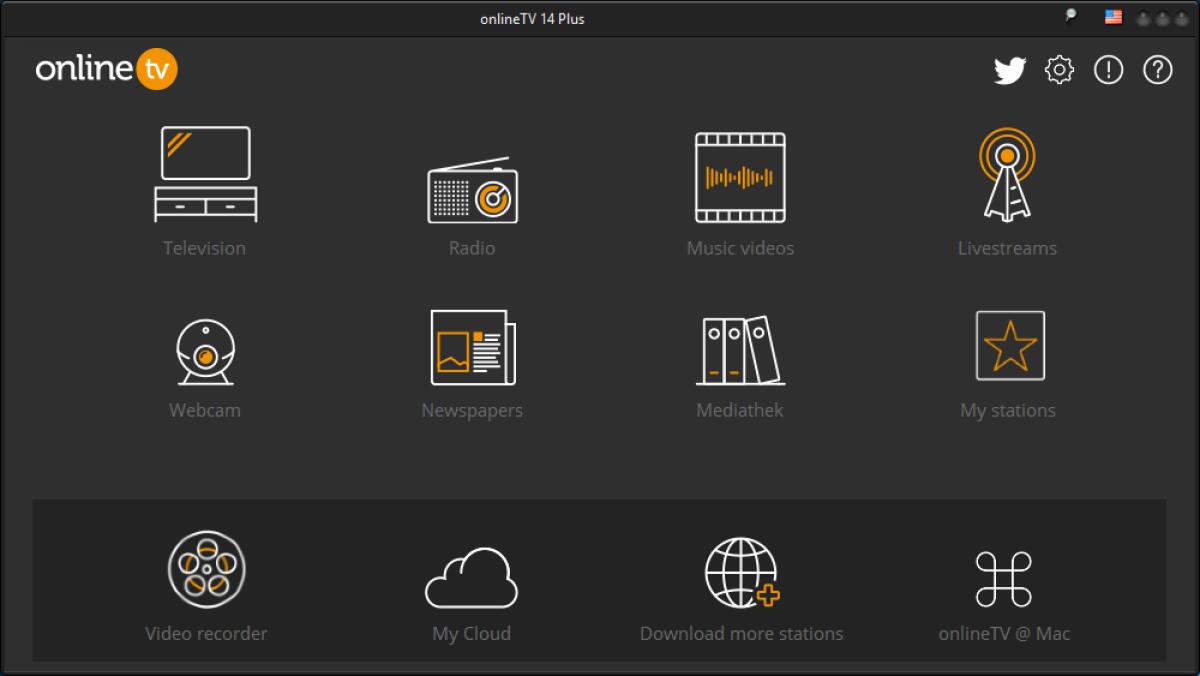View program information via exclamation icon

click(1108, 70)
